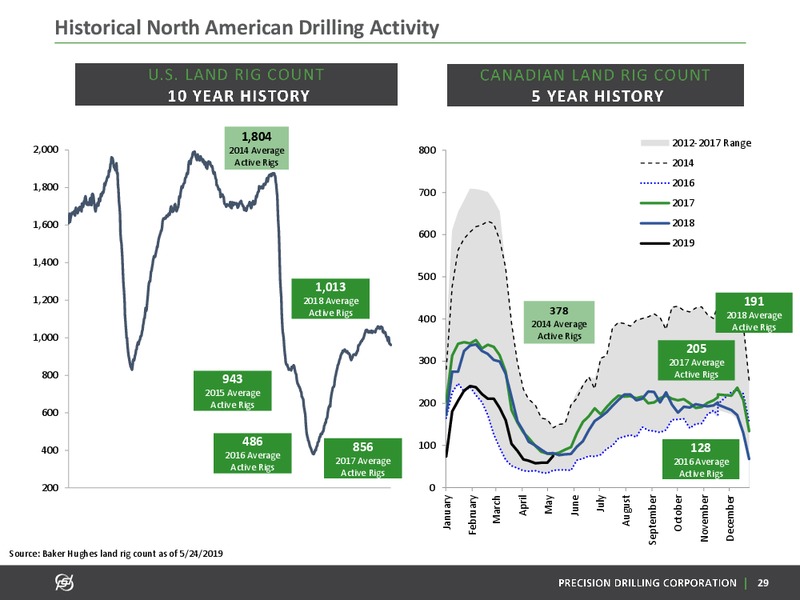800x600 pixels.
Task: Click the '2,000' U.S. chart axis label
Action: coord(46,149)
